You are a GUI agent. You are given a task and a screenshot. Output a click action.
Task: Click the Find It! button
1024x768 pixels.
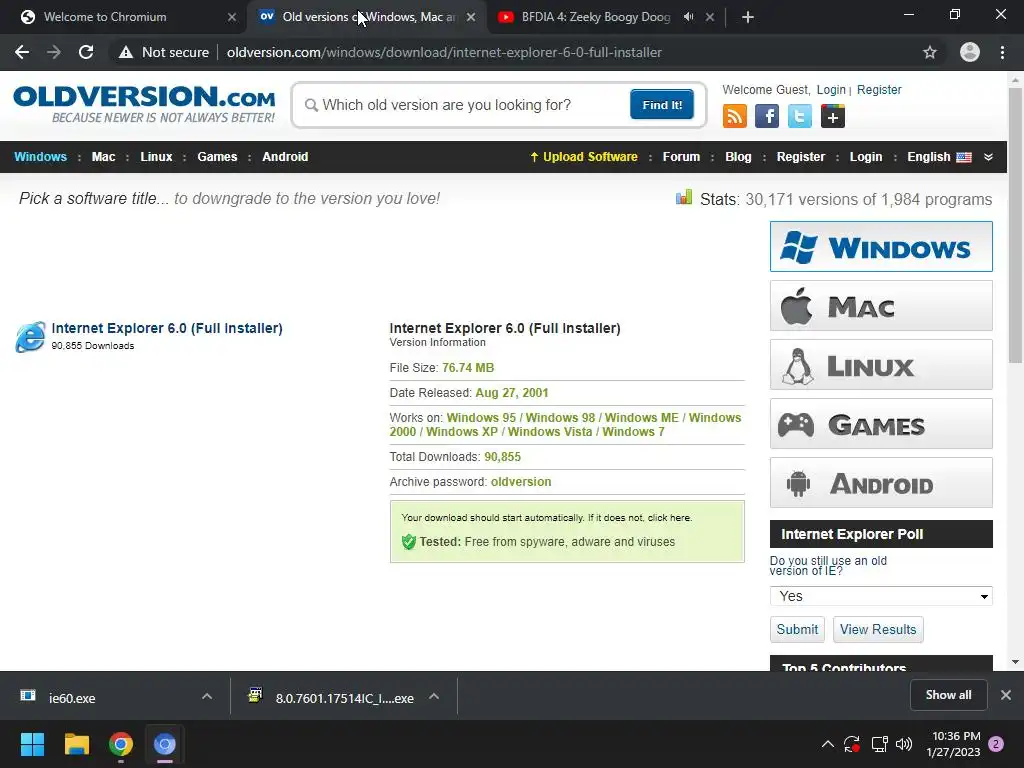(x=662, y=104)
